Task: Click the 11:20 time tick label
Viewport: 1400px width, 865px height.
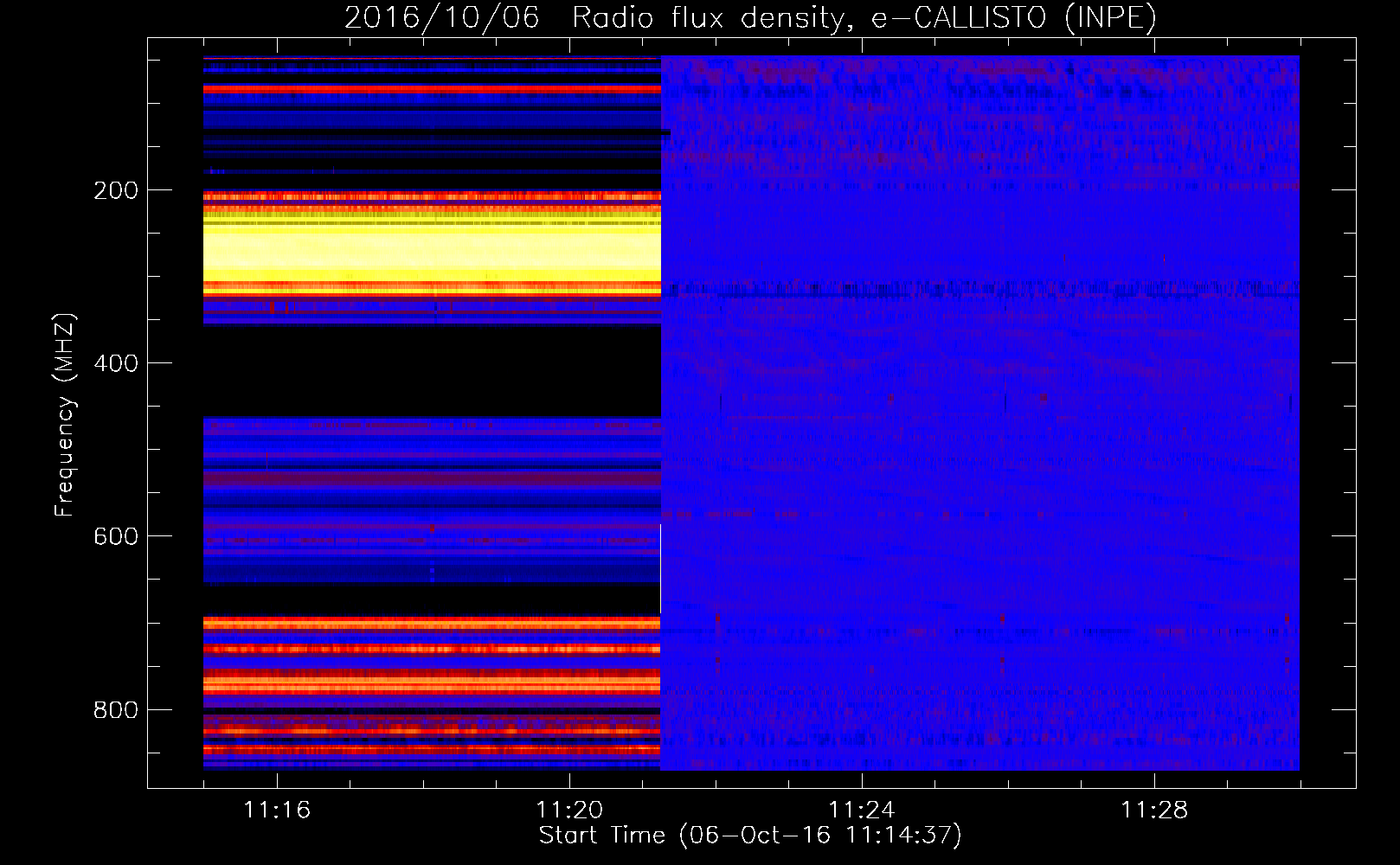Action: click(x=569, y=811)
